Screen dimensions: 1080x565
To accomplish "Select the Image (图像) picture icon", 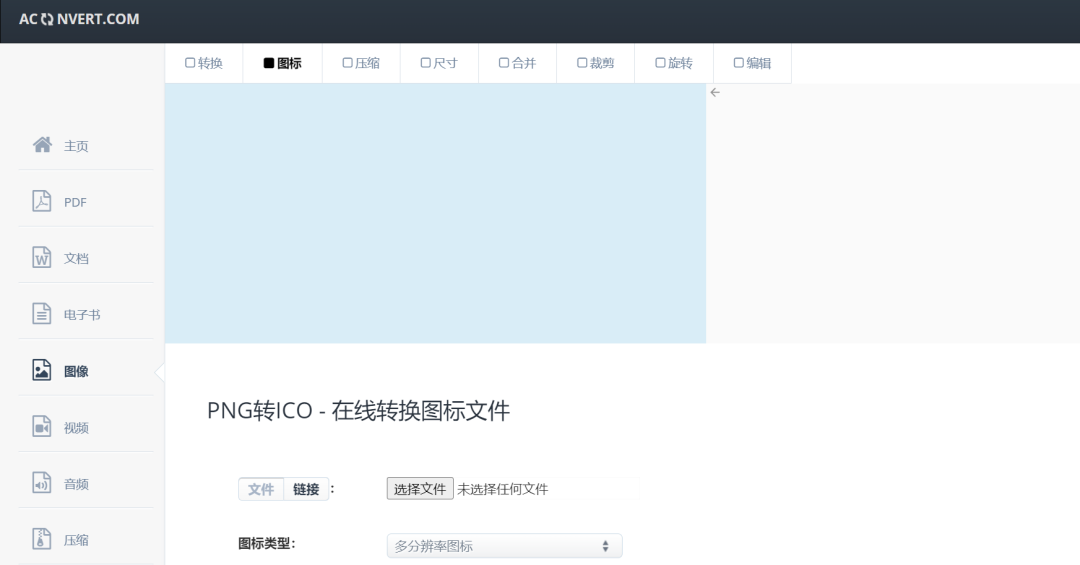I will (42, 371).
